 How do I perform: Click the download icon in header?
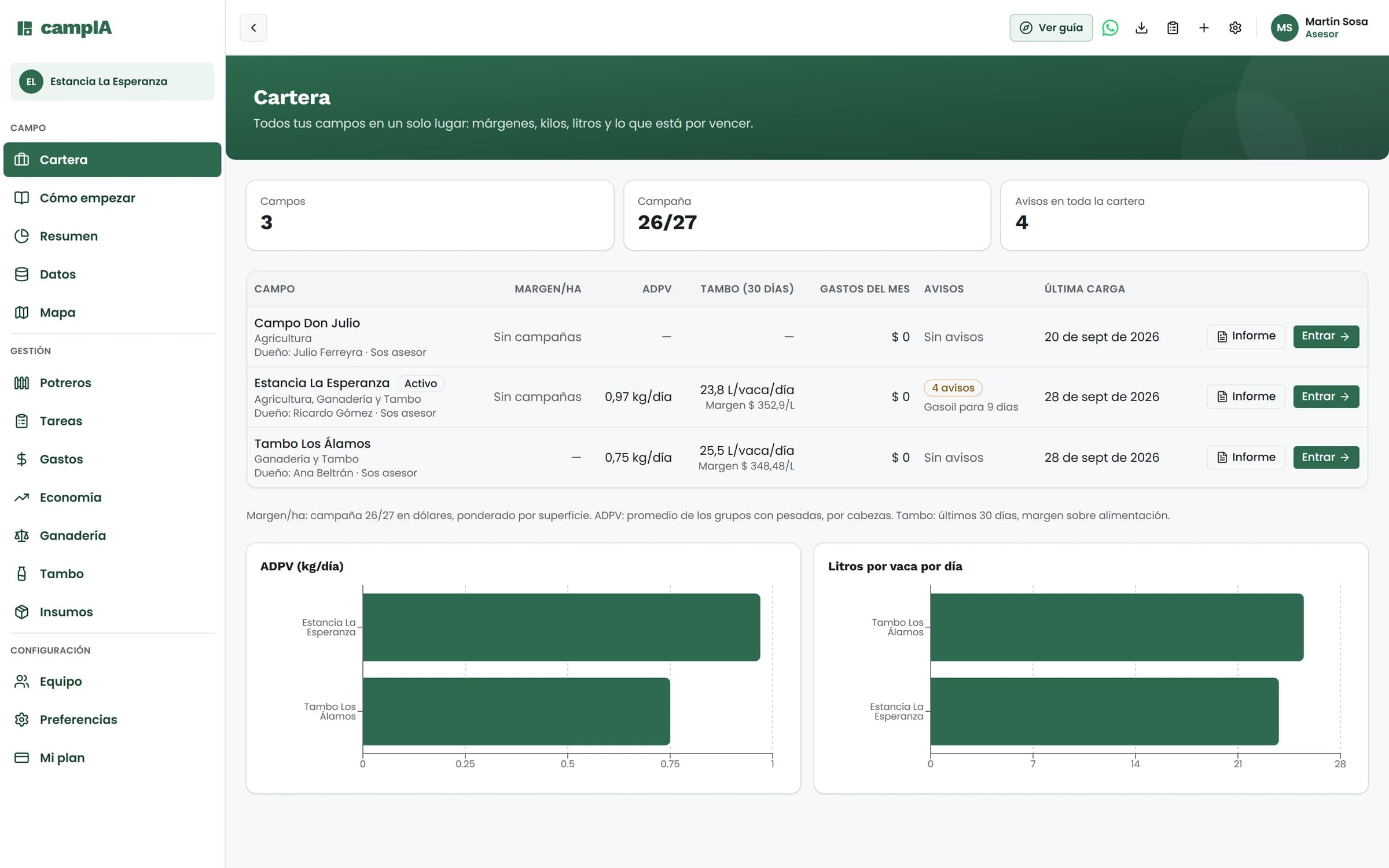click(1141, 28)
